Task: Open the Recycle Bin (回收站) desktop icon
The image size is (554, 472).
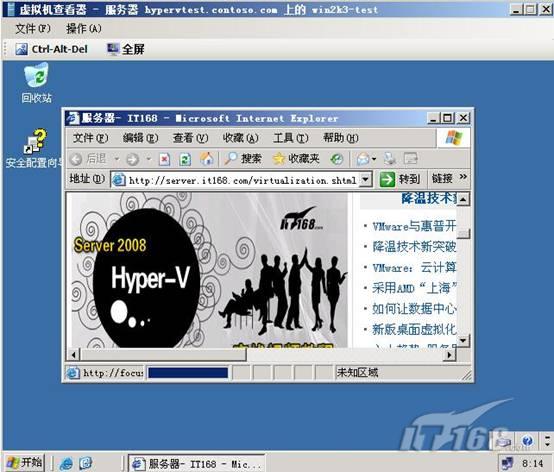Action: coord(36,83)
